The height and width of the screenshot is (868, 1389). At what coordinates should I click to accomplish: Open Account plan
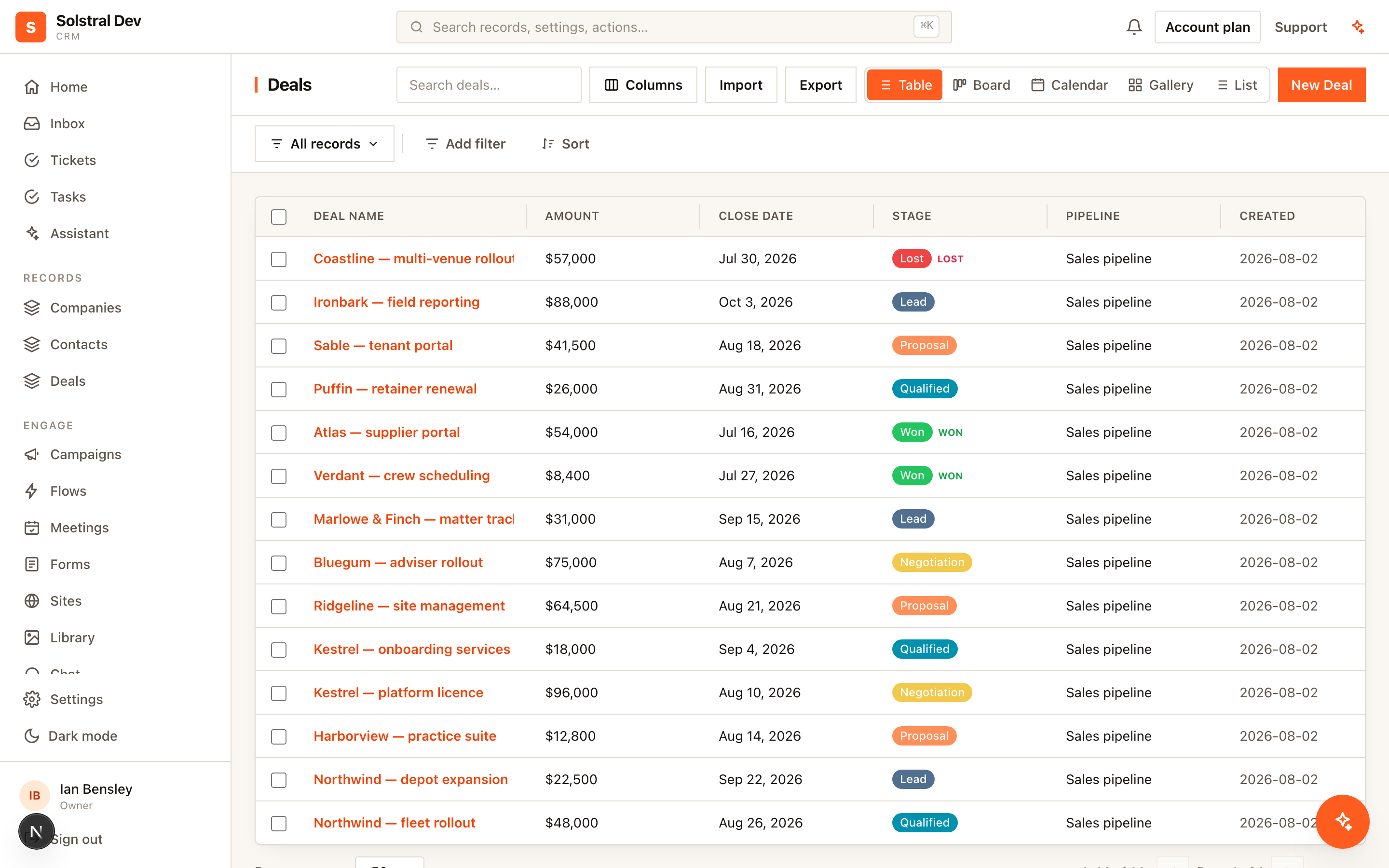tap(1207, 27)
